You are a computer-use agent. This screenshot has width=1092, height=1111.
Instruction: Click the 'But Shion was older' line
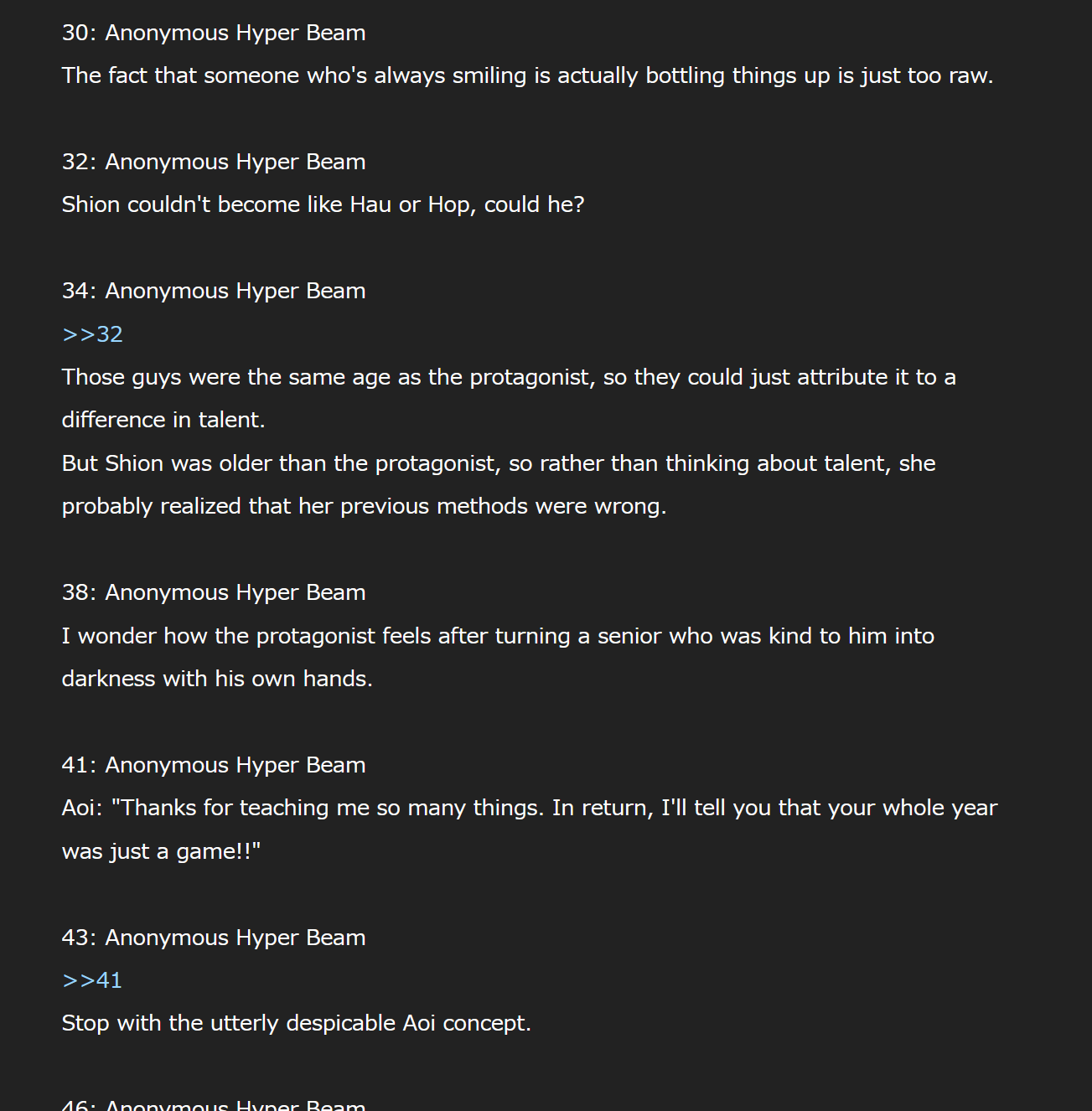pos(499,463)
